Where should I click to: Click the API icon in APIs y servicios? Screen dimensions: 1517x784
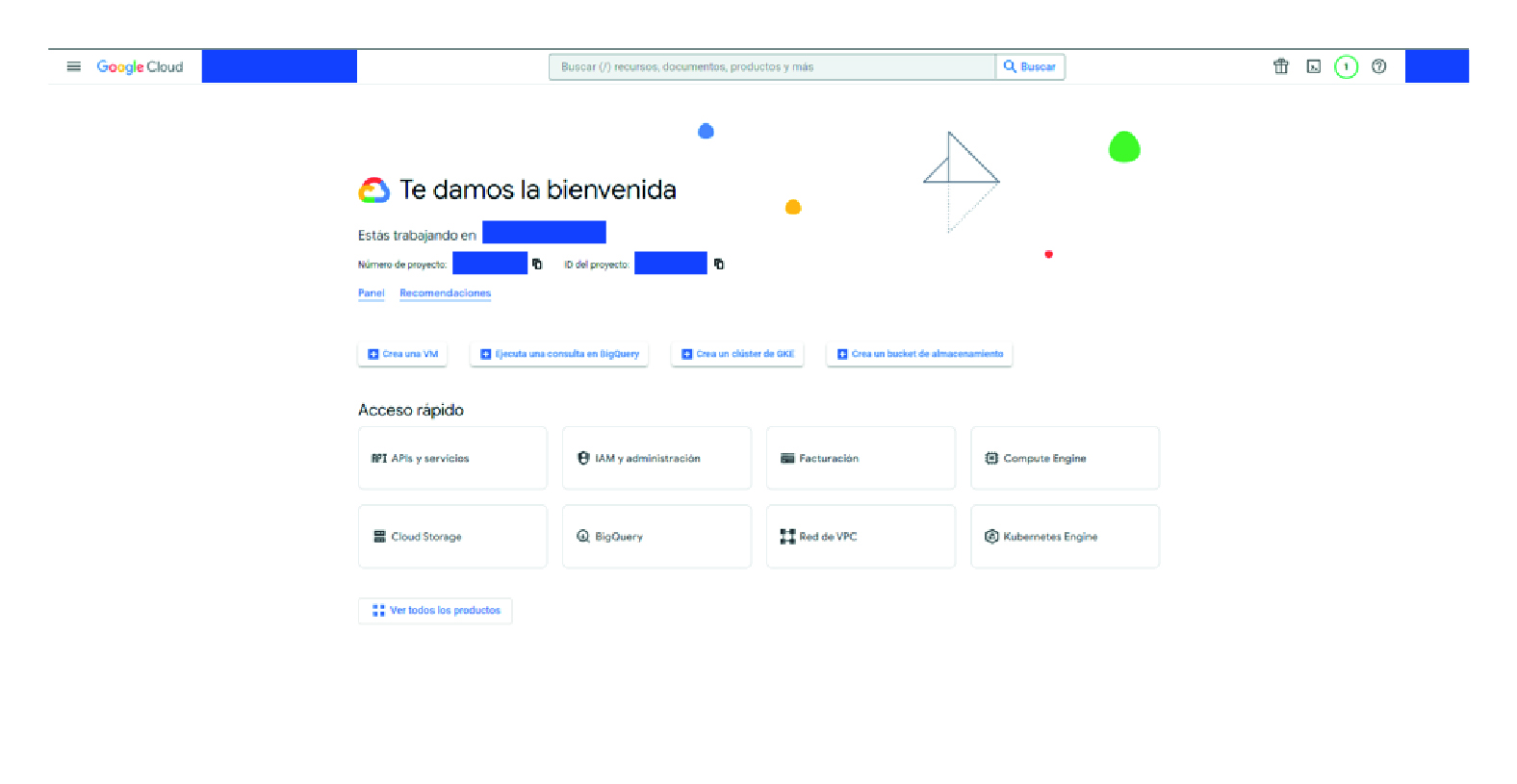(379, 458)
